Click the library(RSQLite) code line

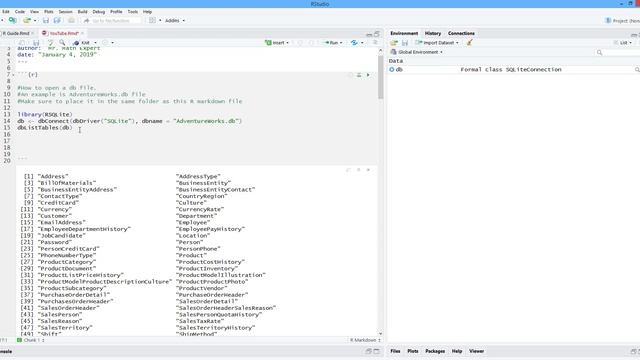coord(44,115)
